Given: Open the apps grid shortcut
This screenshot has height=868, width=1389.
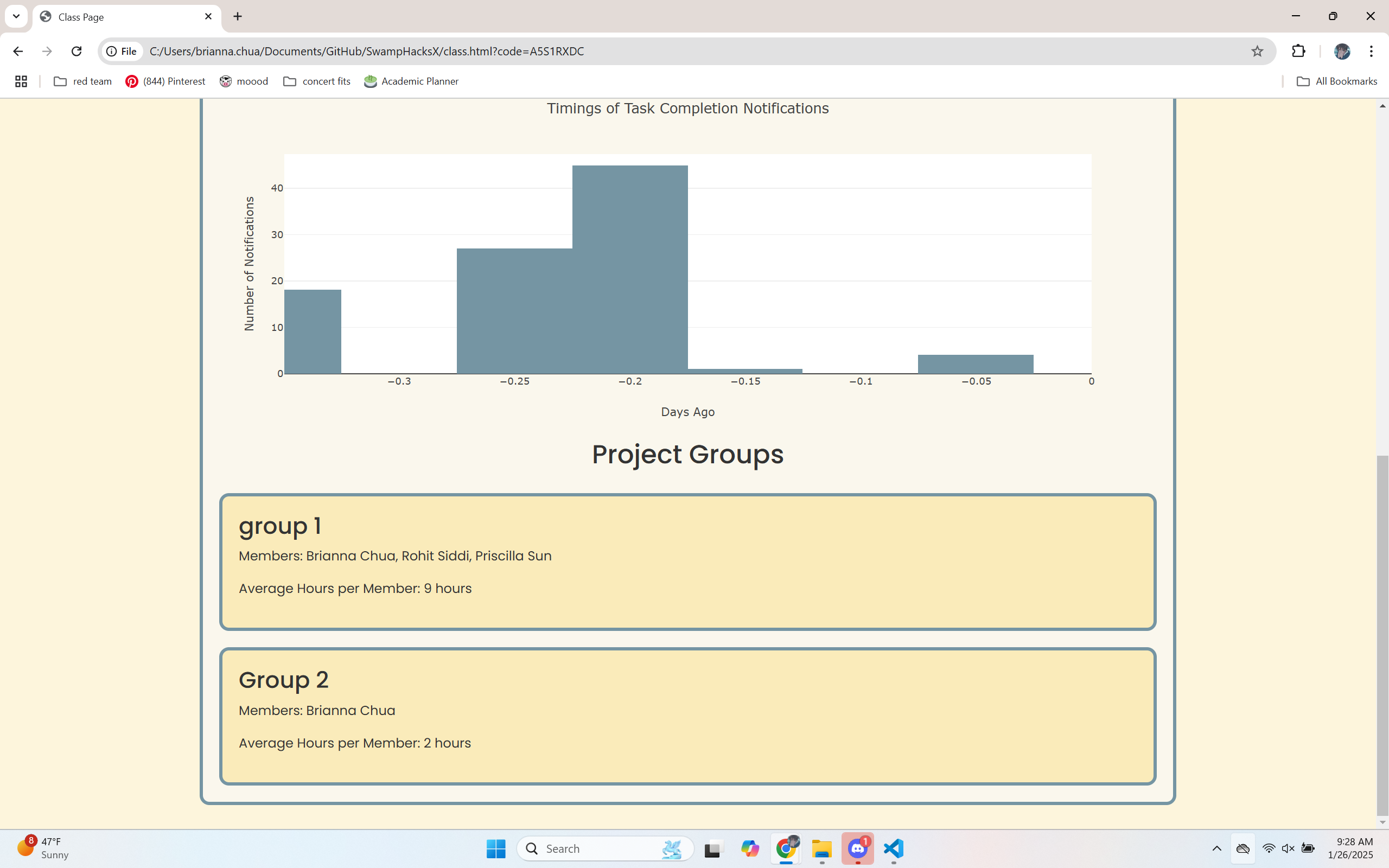Looking at the screenshot, I should click(x=21, y=81).
